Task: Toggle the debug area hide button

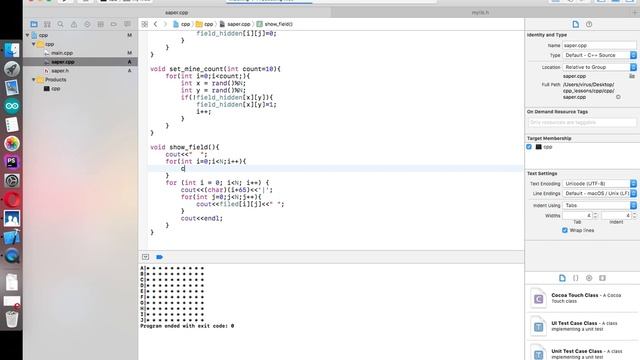Action: pyautogui.click(x=145, y=257)
